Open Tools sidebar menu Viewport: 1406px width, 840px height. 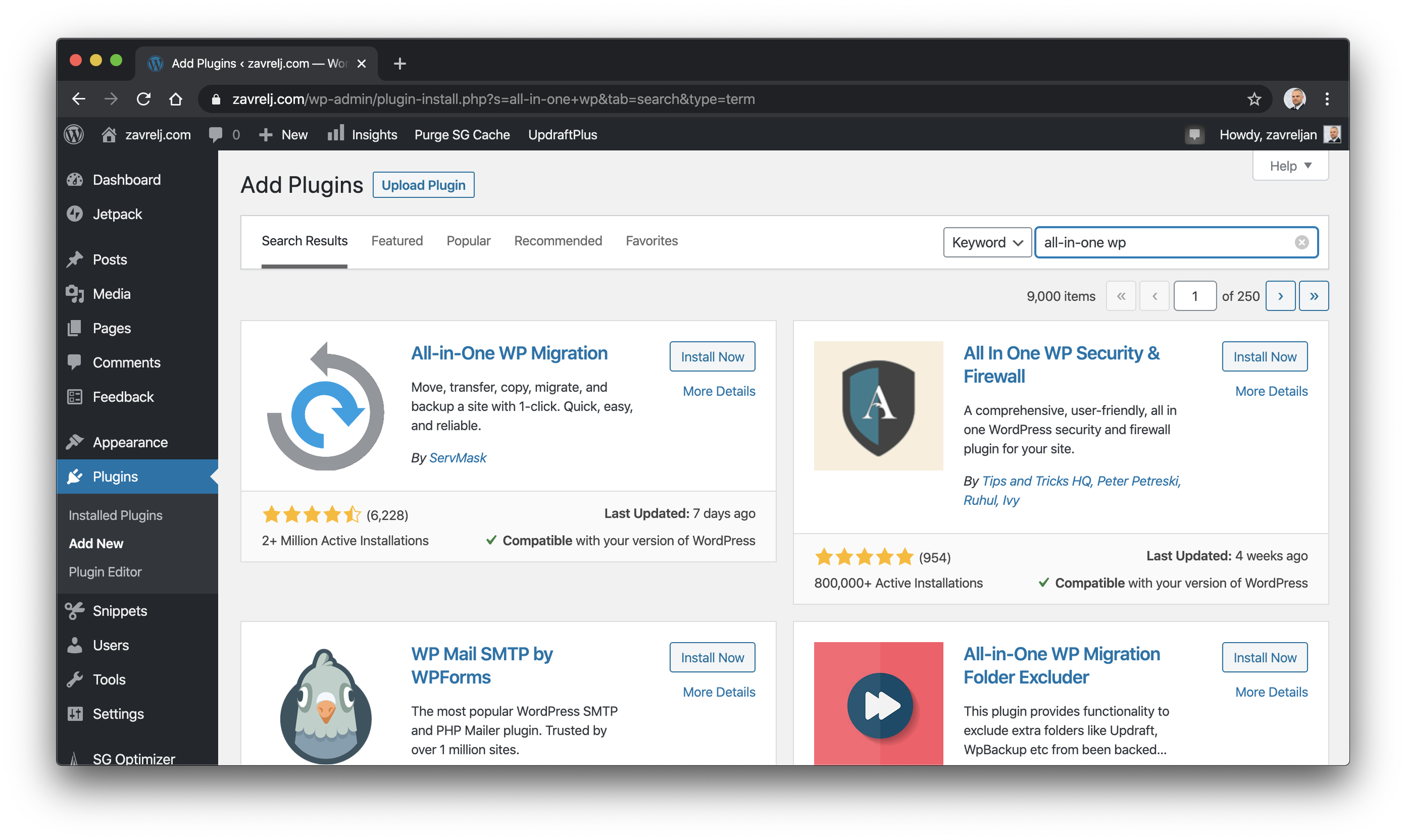pyautogui.click(x=137, y=679)
